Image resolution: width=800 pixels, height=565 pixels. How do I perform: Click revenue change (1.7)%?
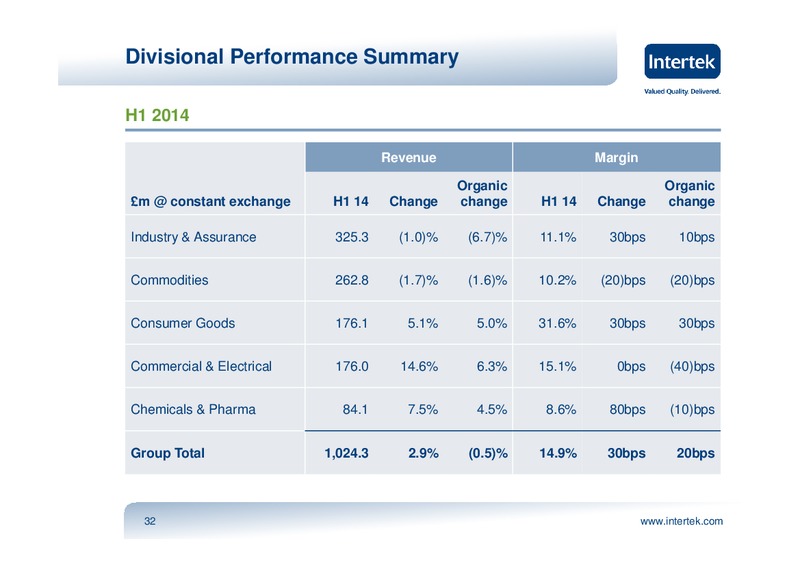coord(418,280)
